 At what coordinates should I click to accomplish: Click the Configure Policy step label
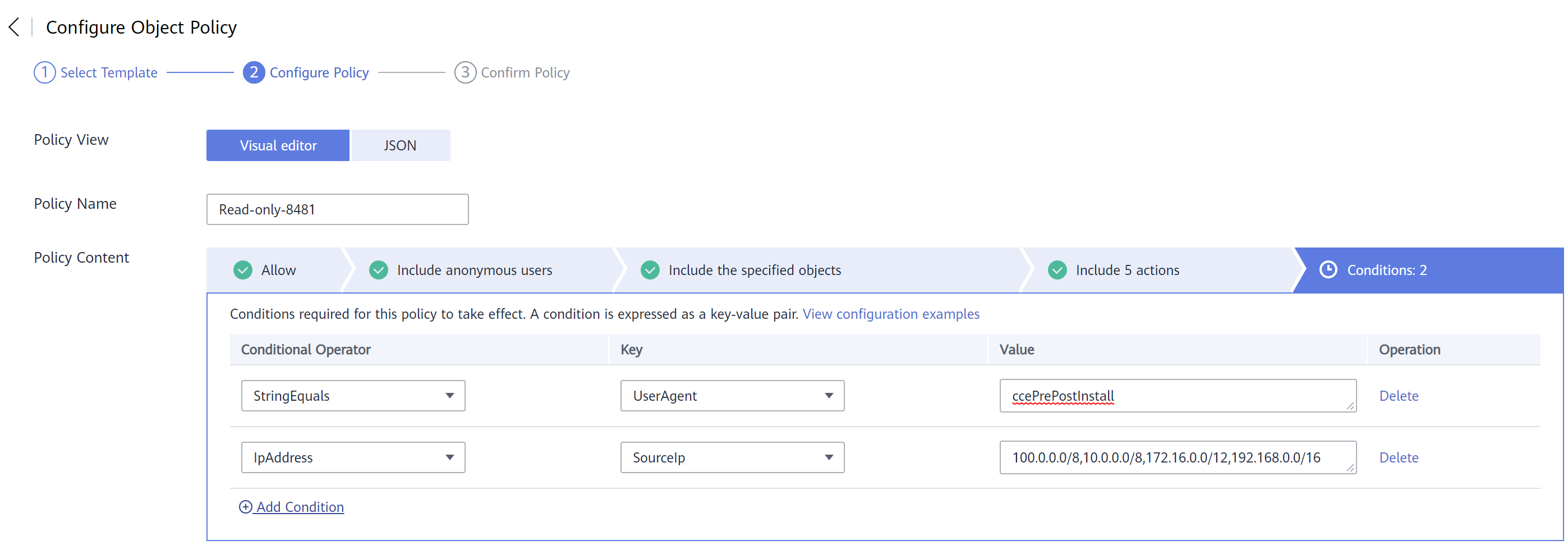pos(319,72)
